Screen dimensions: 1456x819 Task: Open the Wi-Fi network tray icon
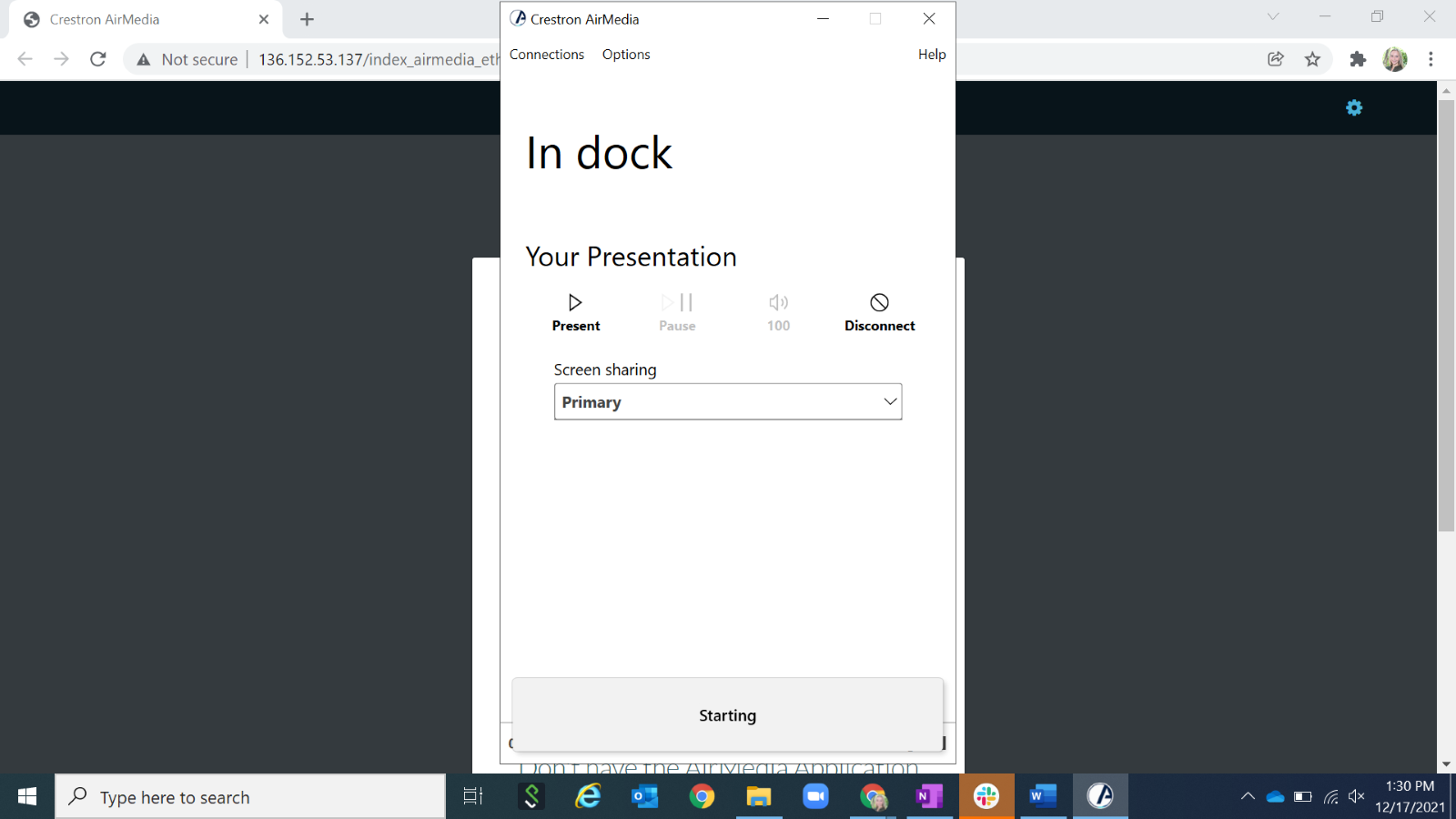click(1330, 797)
